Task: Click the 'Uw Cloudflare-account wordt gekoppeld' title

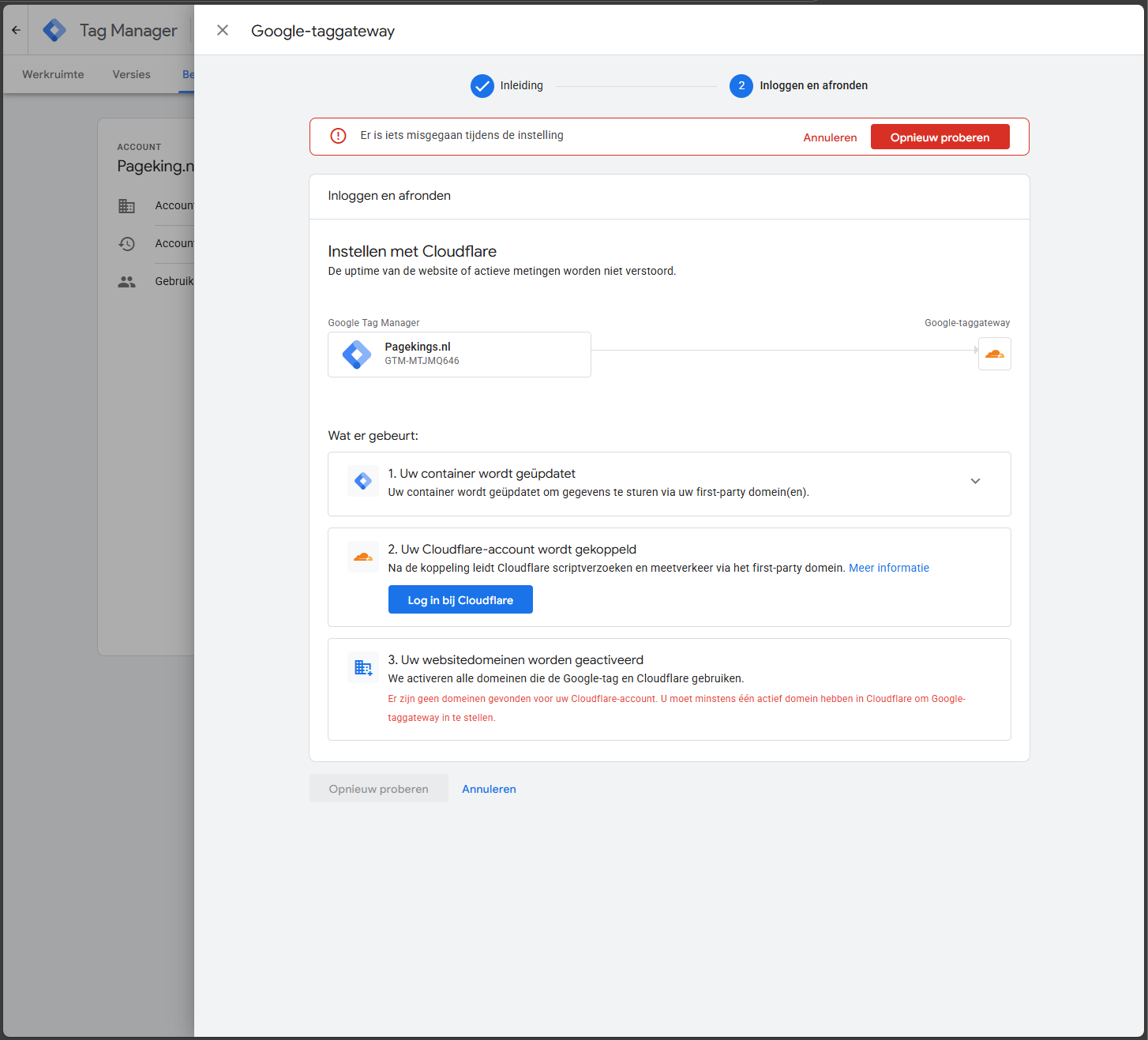Action: (x=512, y=549)
